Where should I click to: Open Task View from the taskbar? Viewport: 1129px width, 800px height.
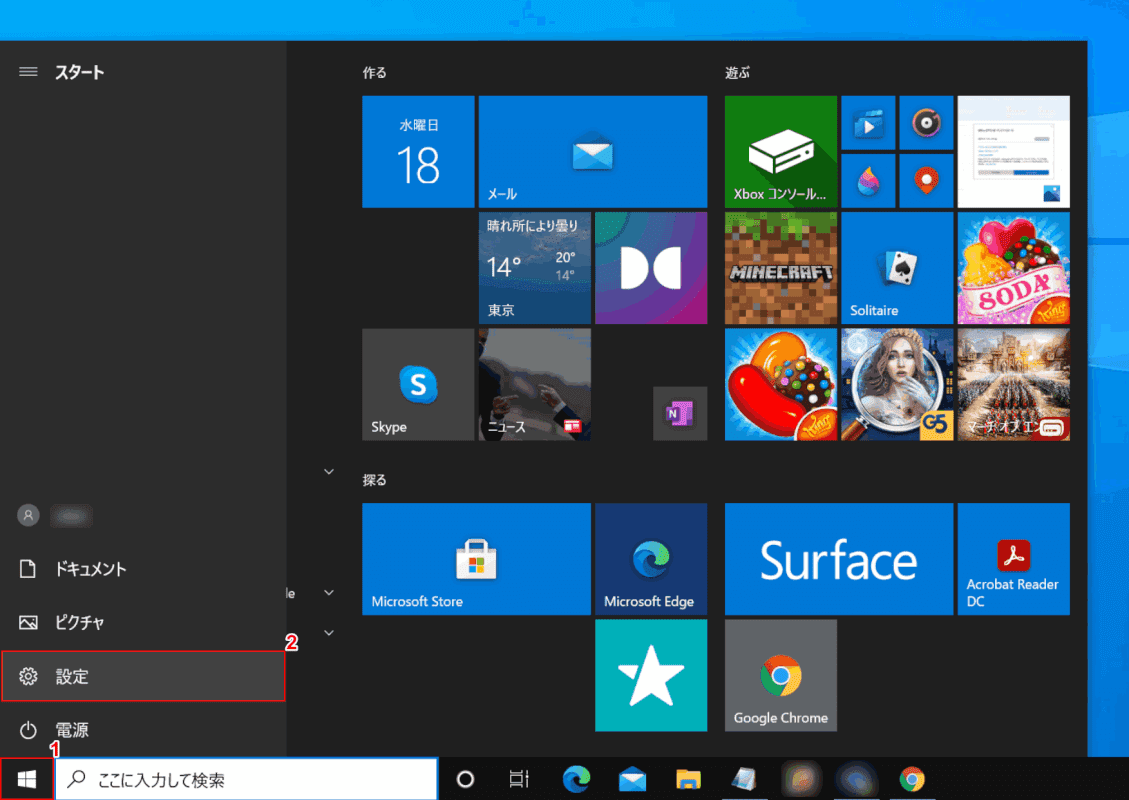tap(518, 779)
